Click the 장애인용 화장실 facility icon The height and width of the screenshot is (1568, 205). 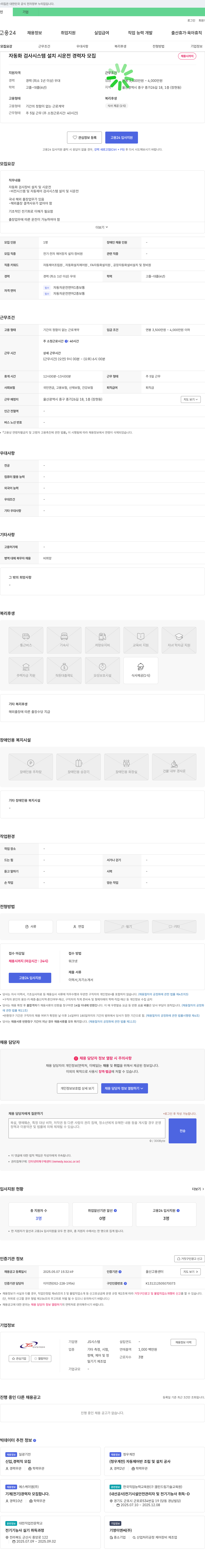pos(126,767)
